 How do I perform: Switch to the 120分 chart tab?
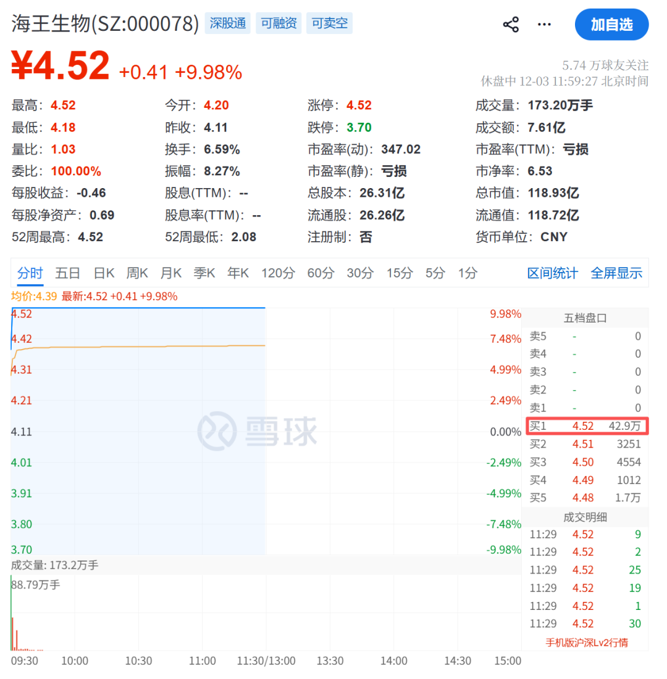[278, 273]
